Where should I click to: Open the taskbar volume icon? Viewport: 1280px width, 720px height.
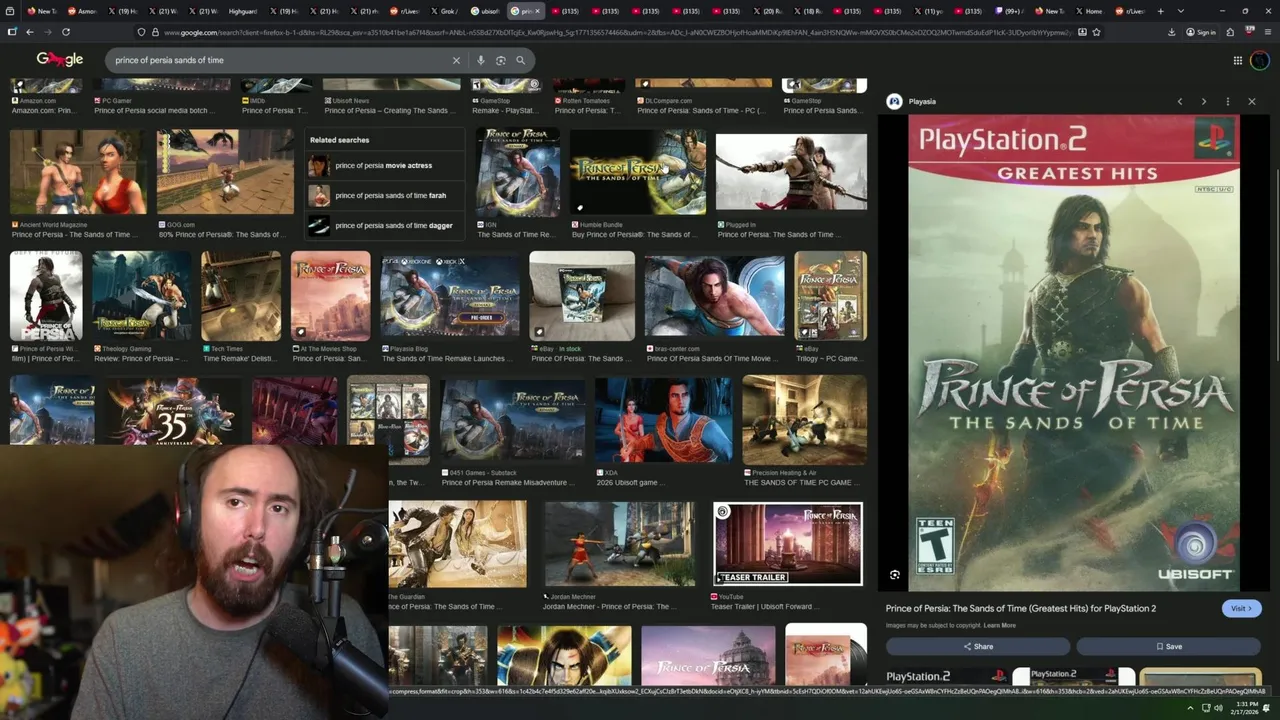(1218, 708)
